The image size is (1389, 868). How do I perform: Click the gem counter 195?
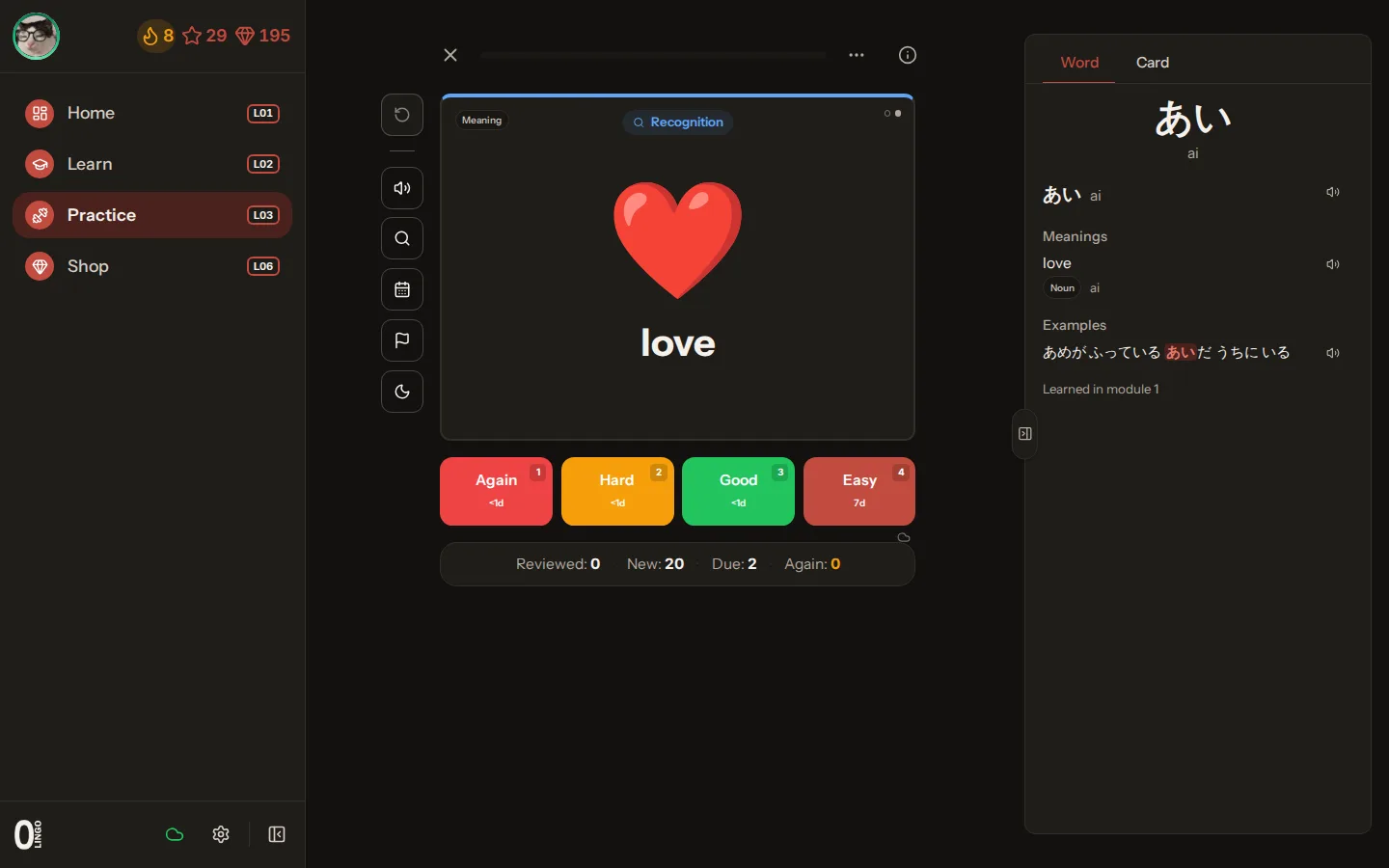coord(262,36)
